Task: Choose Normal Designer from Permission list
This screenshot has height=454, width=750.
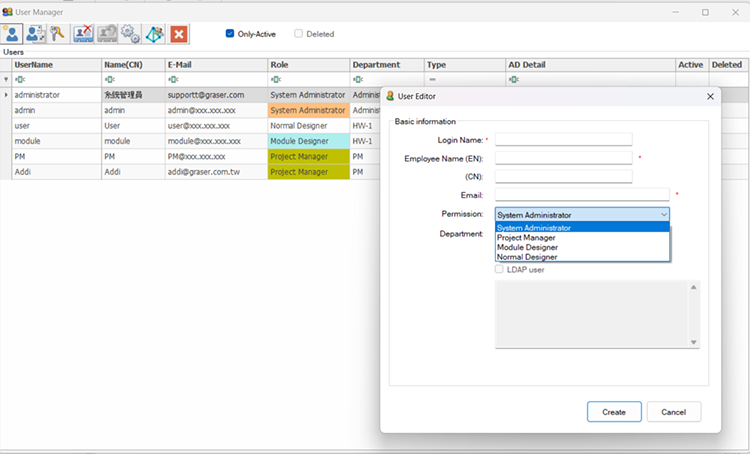Action: (582, 256)
